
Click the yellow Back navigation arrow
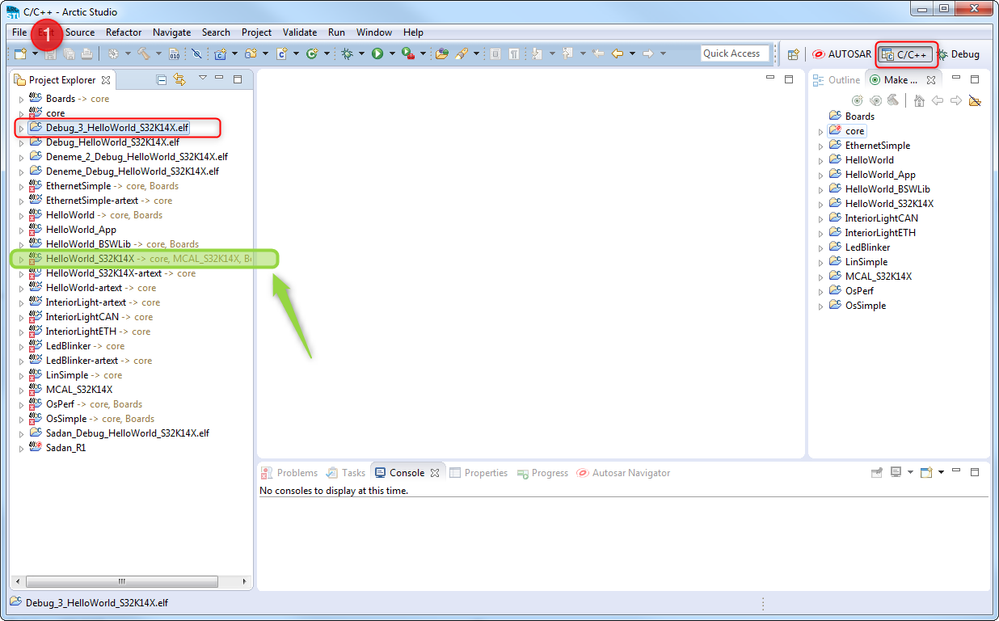617,54
